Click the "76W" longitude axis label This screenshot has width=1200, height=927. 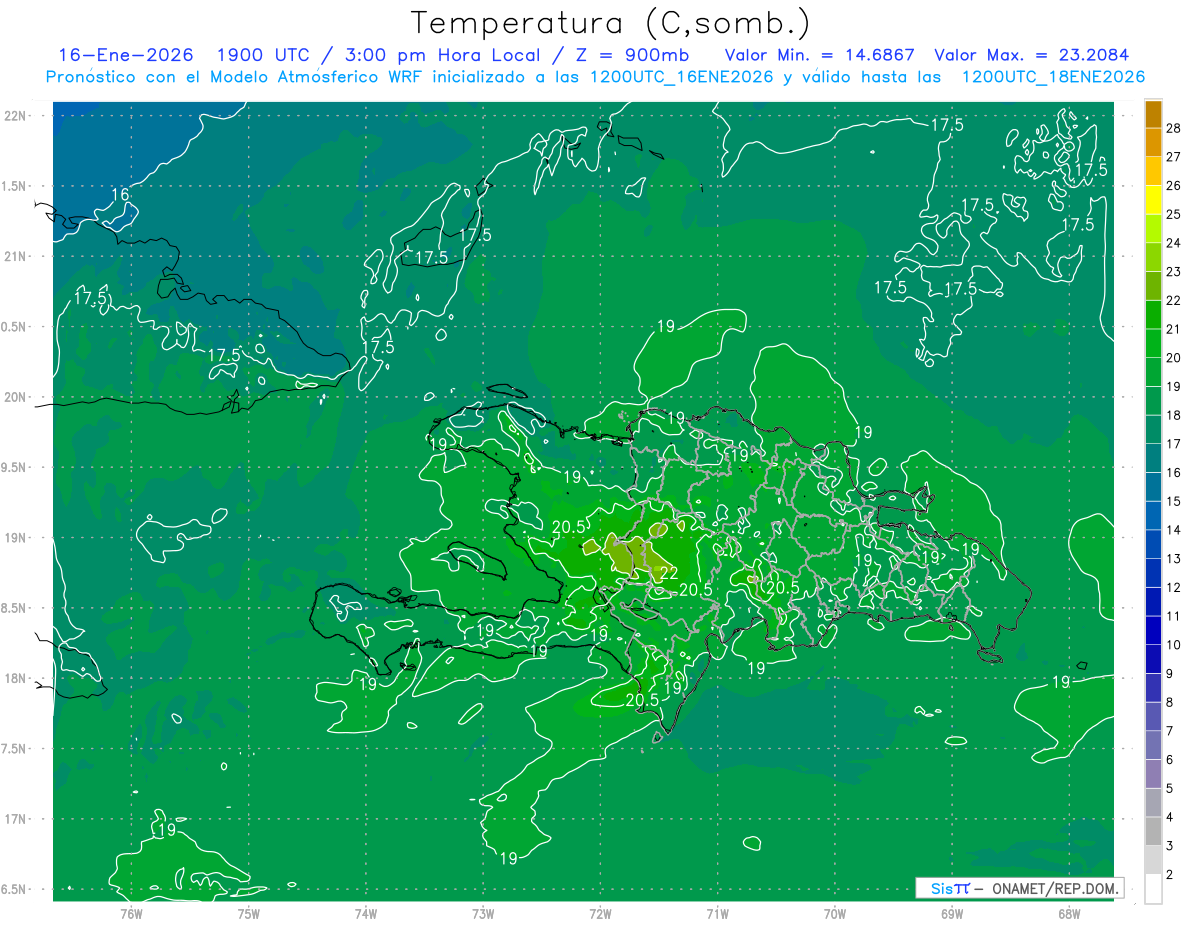(x=131, y=914)
